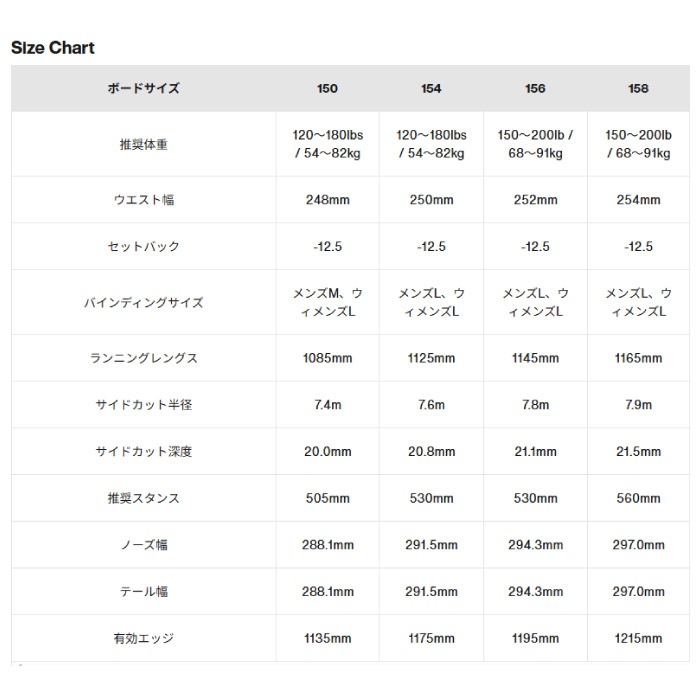Select the バインディングサイズ row label
Image resolution: width=700 pixels, height=700 pixels.
pyautogui.click(x=143, y=302)
